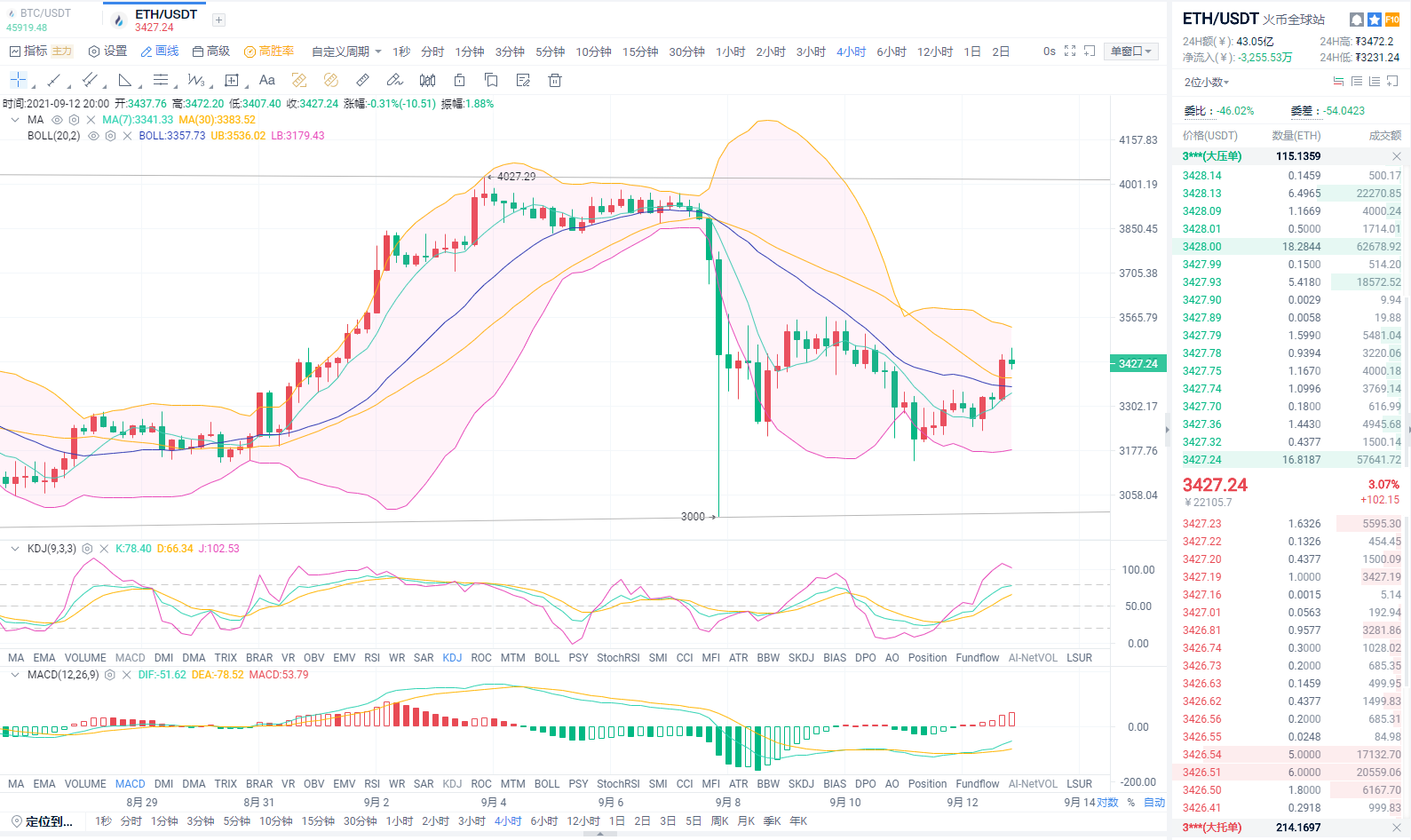Viewport: 1411px width, 840px height.
Task: Select the 1日 period in top toolbar
Action: click(x=972, y=52)
